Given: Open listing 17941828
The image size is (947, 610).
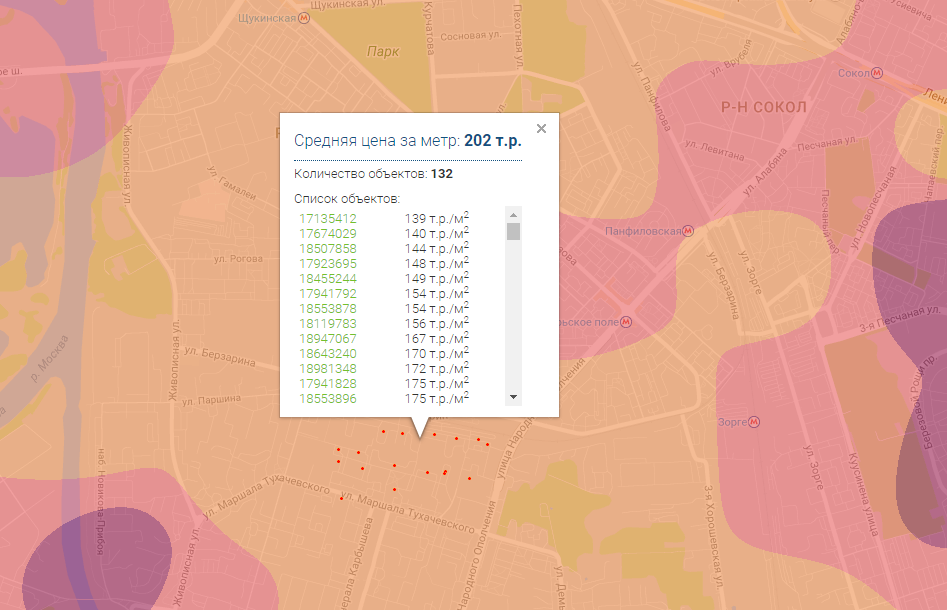Looking at the screenshot, I should click(328, 384).
